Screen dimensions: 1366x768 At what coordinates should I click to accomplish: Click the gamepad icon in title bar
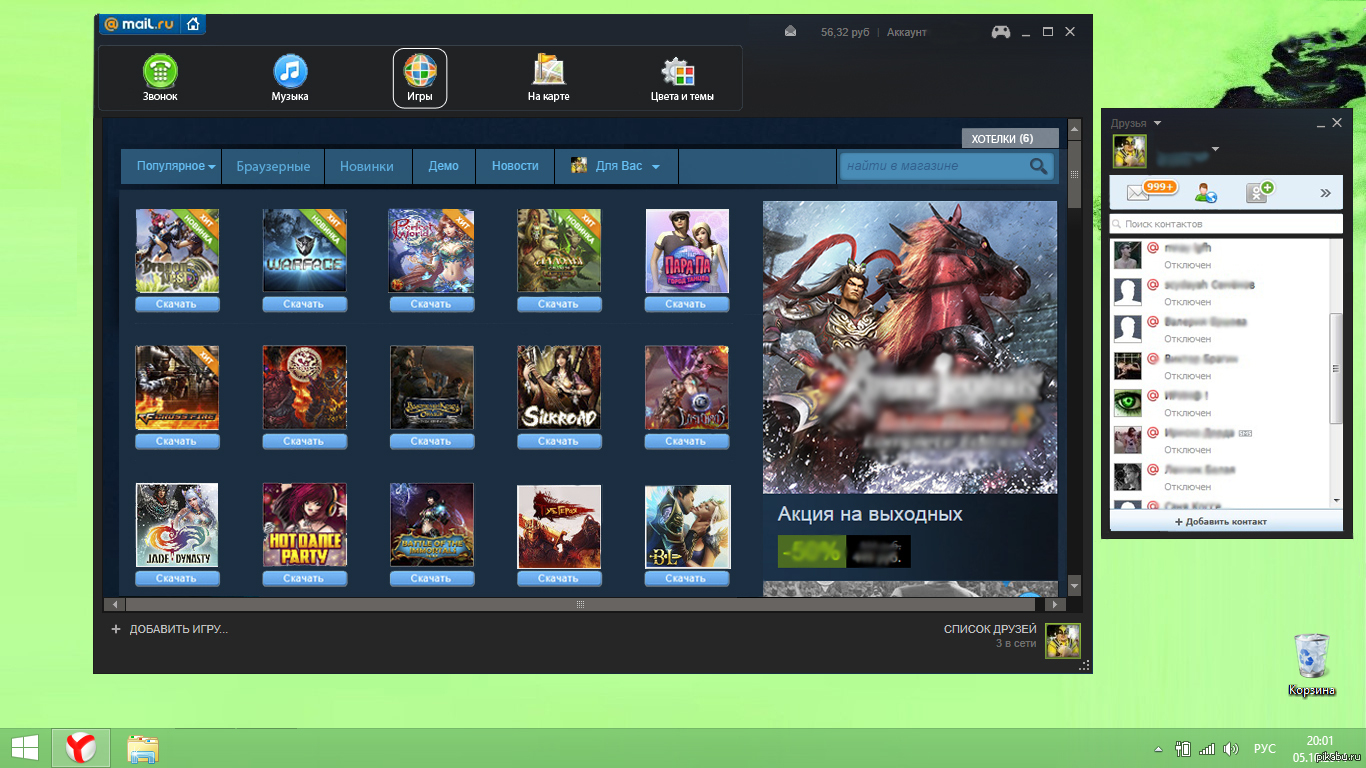[x=1000, y=32]
